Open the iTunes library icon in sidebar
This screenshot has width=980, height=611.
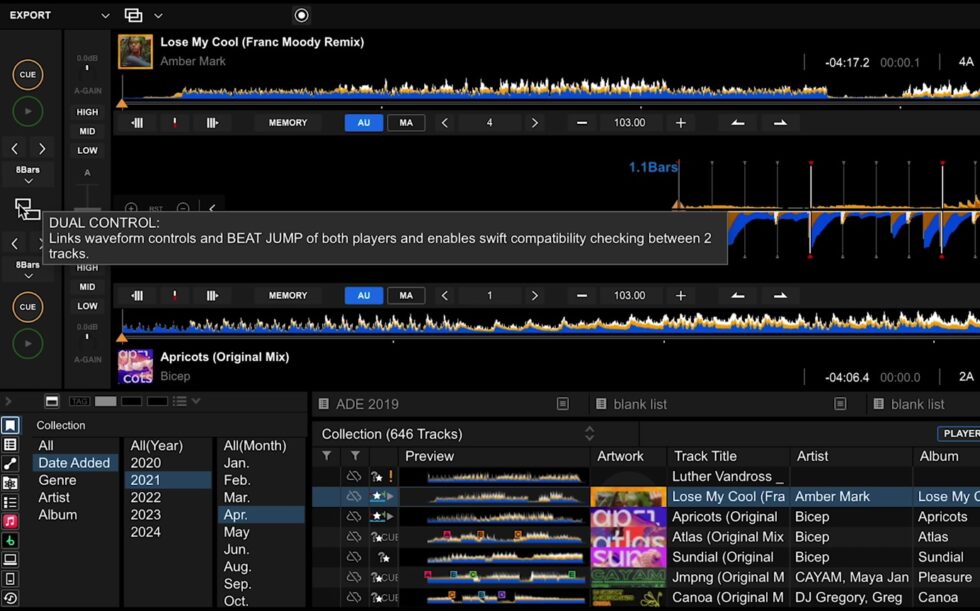click(9, 519)
